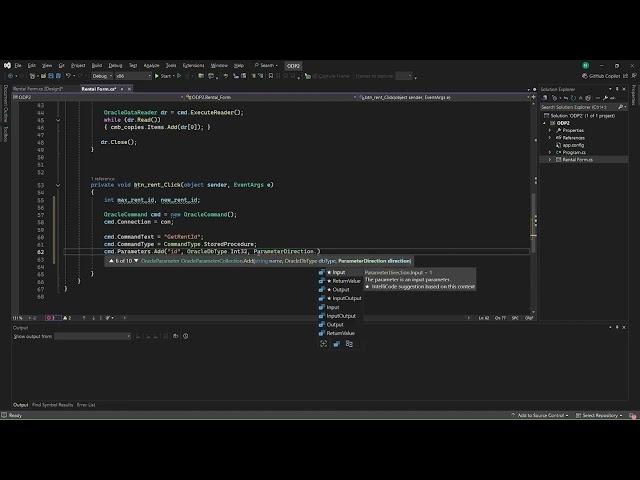This screenshot has width=640, height=480.
Task: Click next overload arrow in signature help
Action: tap(136, 261)
